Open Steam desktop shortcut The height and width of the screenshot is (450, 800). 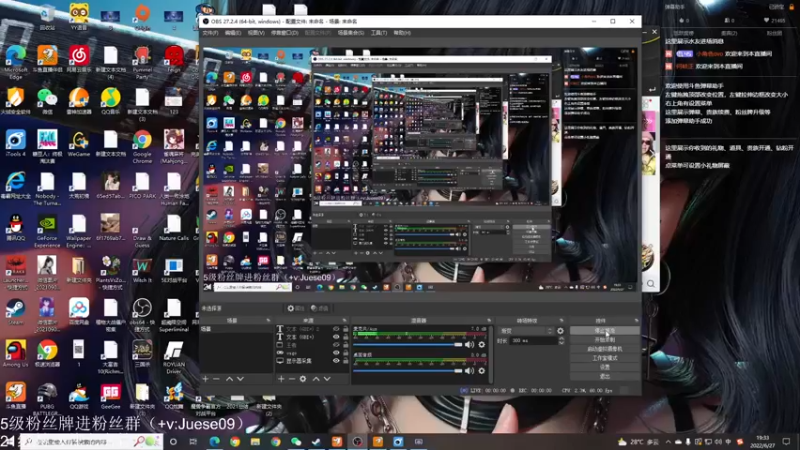[16, 313]
